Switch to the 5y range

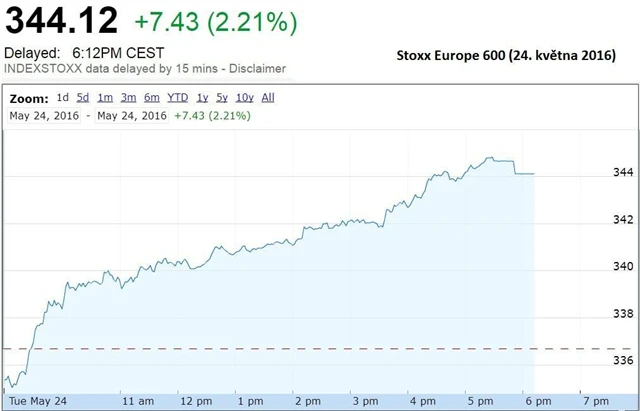(x=222, y=98)
